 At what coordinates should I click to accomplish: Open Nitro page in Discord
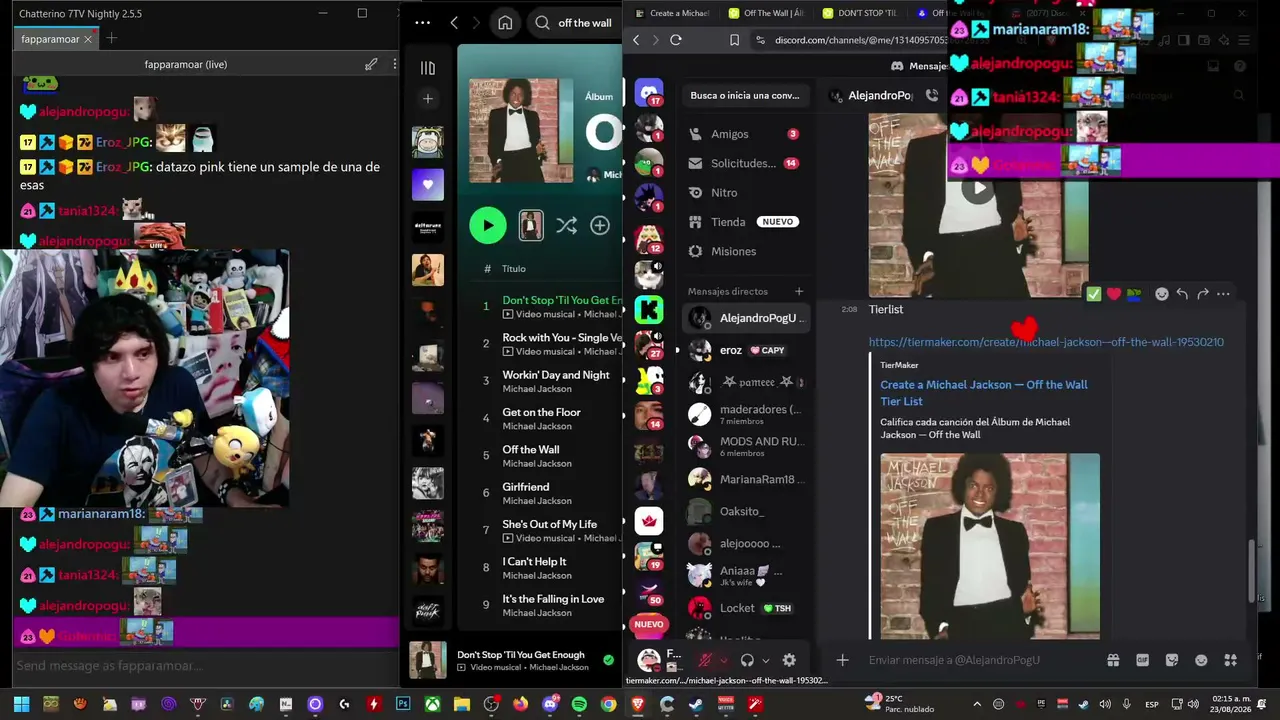pos(744,192)
